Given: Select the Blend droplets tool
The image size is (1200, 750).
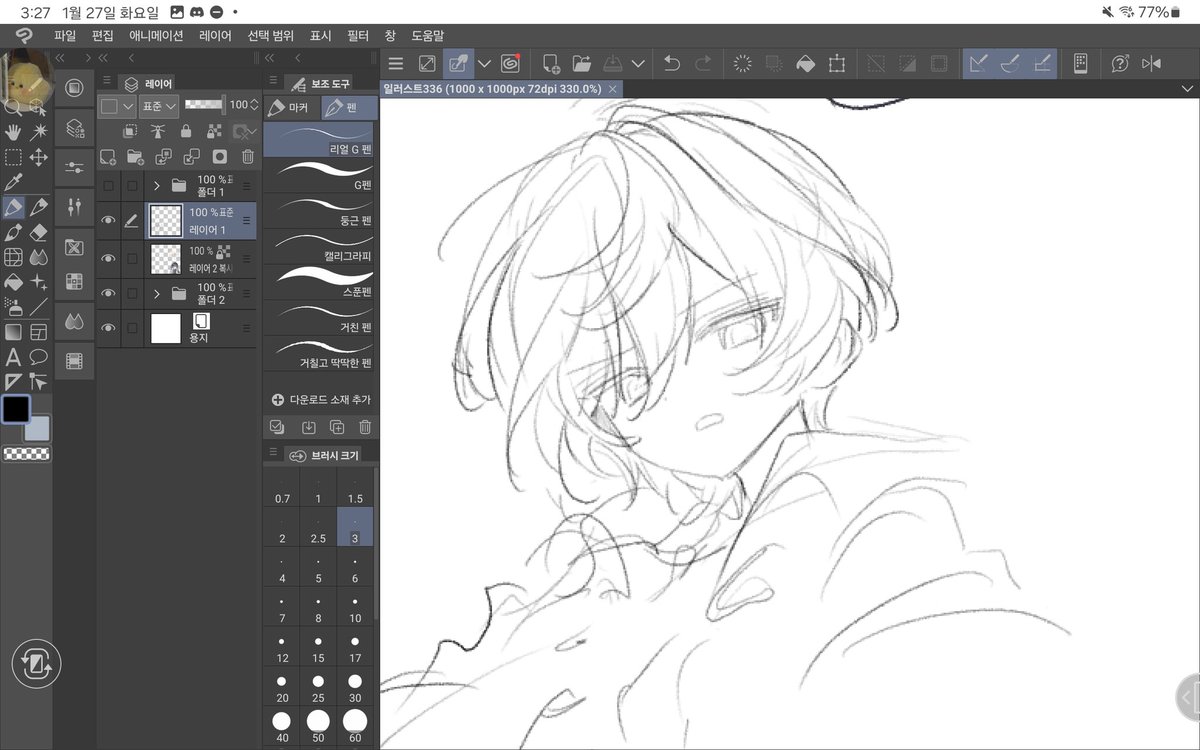Looking at the screenshot, I should [39, 257].
